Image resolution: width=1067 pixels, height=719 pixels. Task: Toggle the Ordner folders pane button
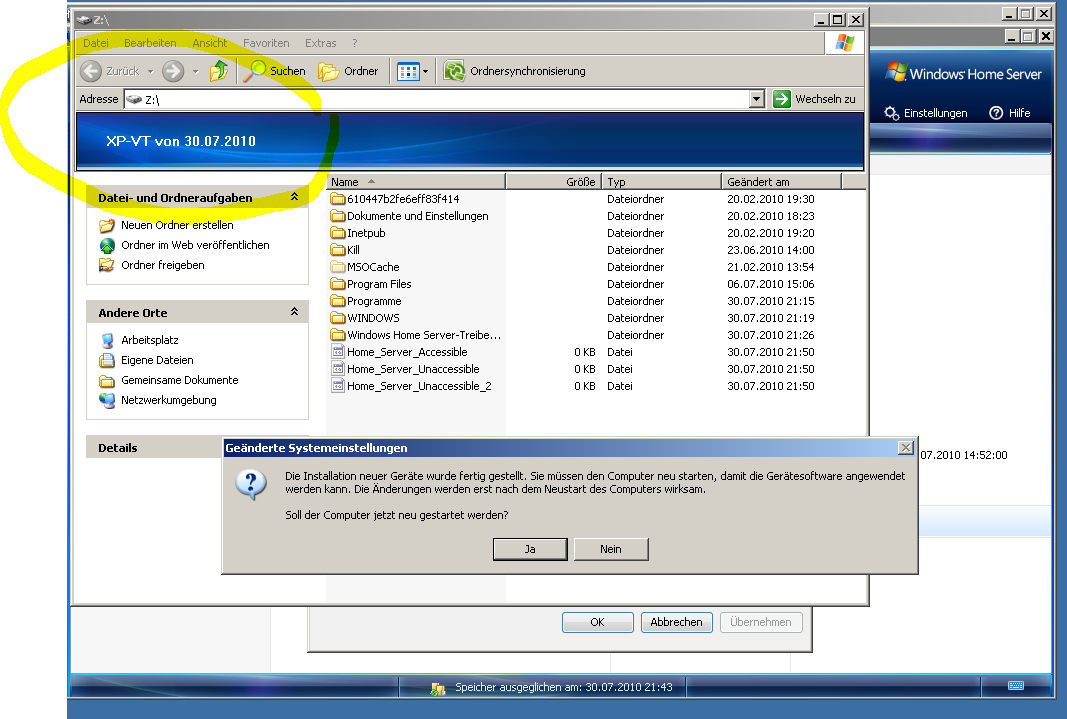tap(348, 71)
